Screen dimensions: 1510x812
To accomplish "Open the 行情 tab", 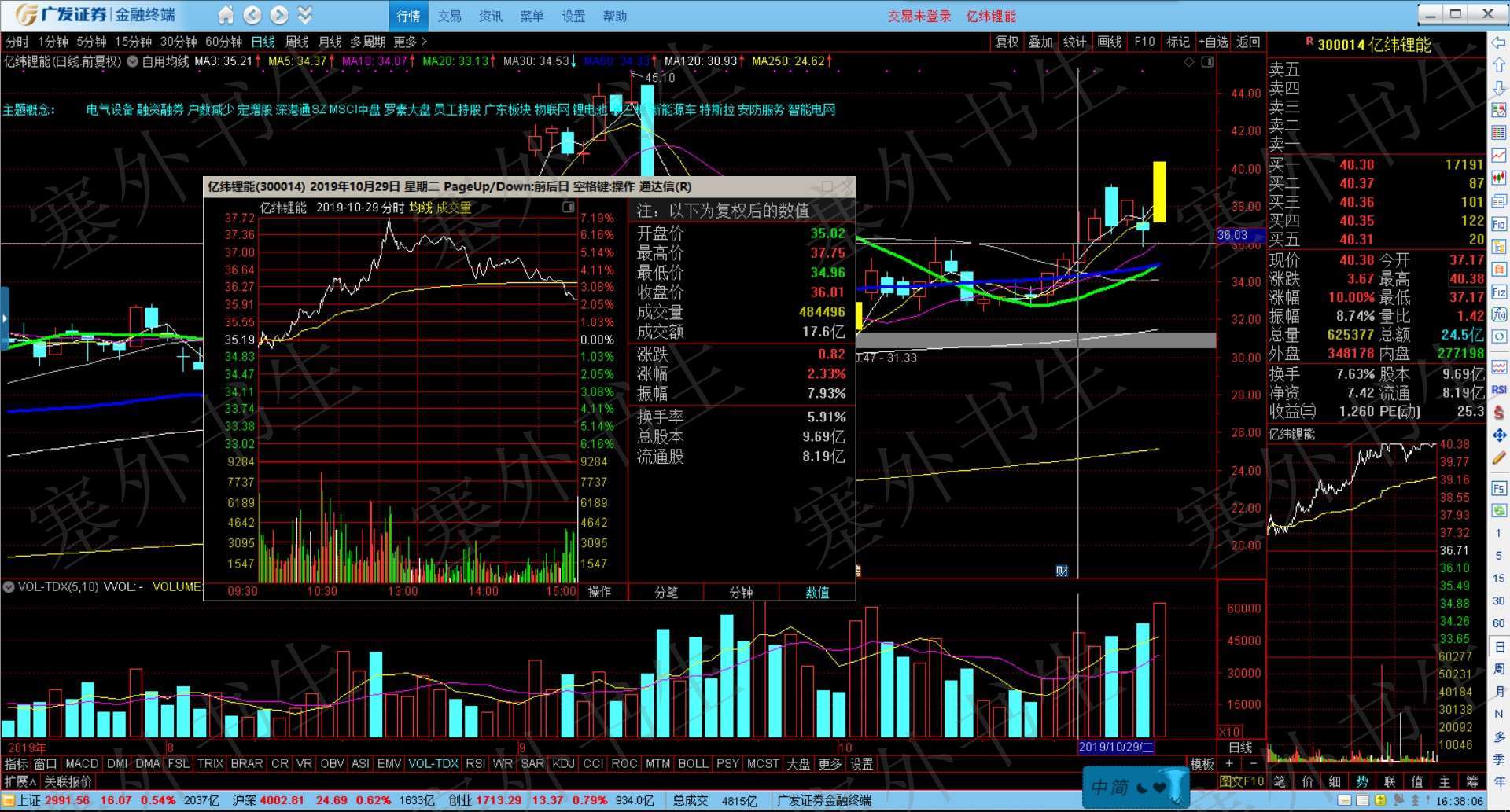I will click(408, 16).
